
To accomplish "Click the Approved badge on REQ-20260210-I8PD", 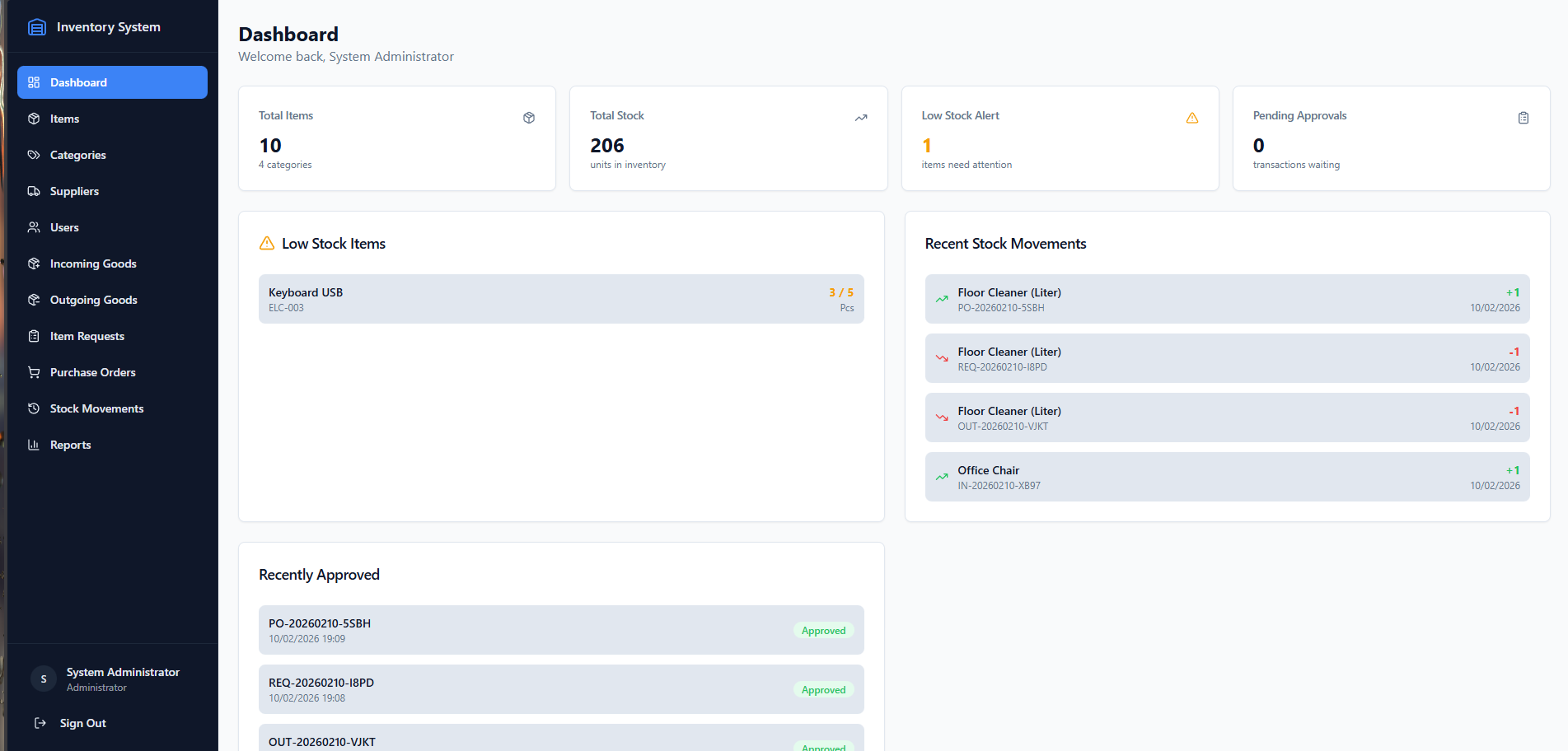I will point(823,690).
